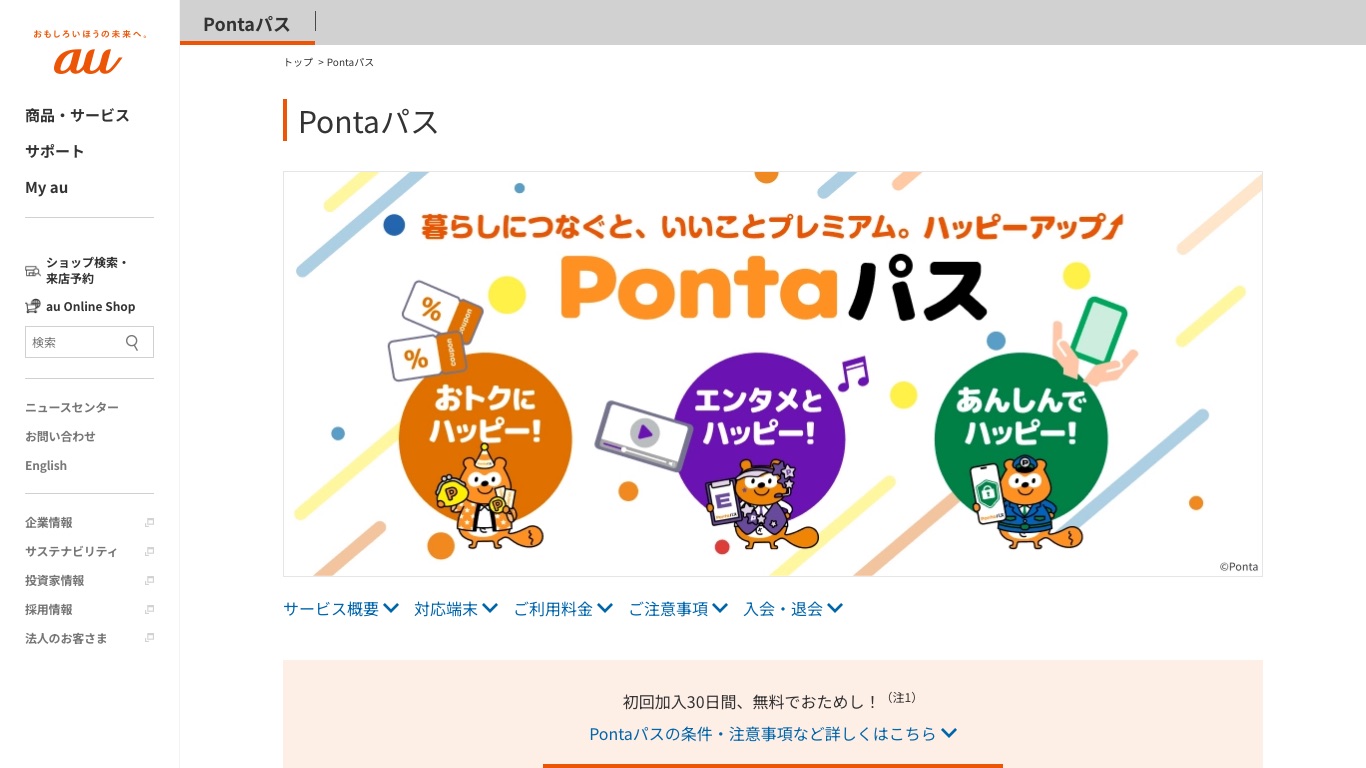The height and width of the screenshot is (768, 1366).
Task: Select the Pontaパス tab
Action: (247, 24)
